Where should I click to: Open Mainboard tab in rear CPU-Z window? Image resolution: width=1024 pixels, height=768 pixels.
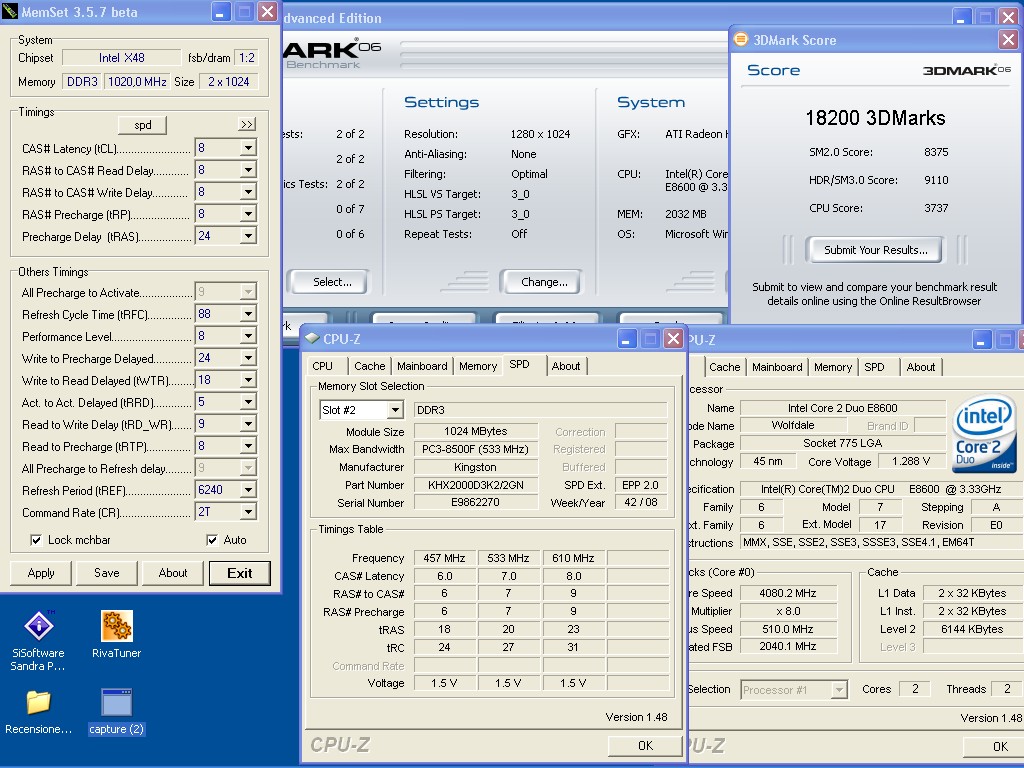pyautogui.click(x=777, y=367)
